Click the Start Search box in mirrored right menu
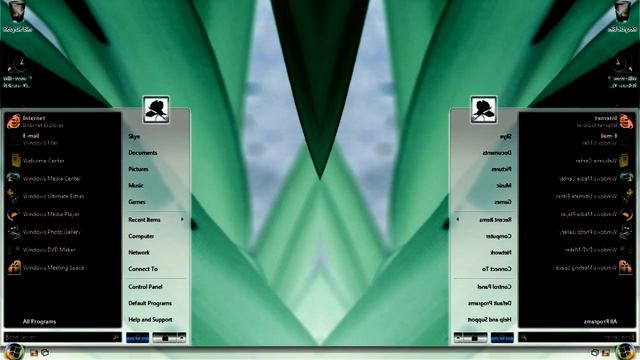This screenshot has width=640, height=360. (577, 337)
